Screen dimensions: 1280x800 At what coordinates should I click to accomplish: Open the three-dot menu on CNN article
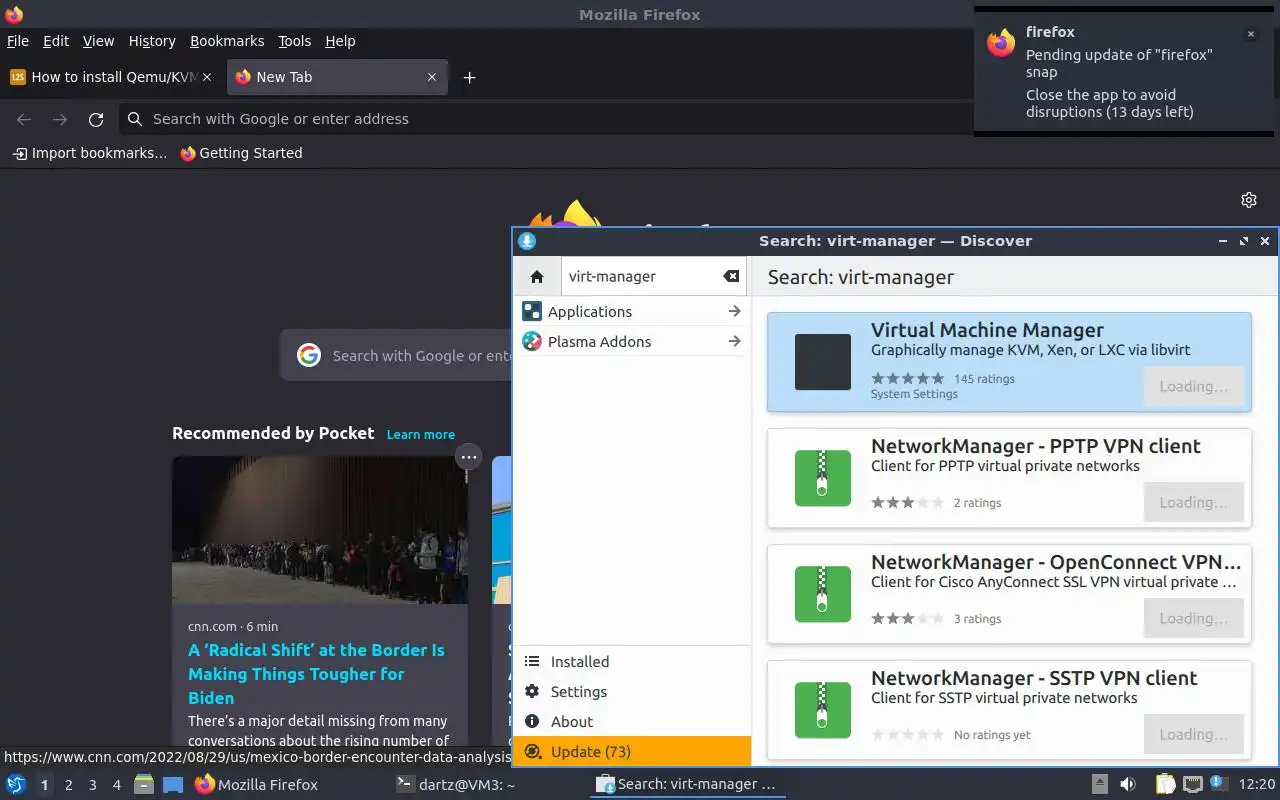pos(469,457)
